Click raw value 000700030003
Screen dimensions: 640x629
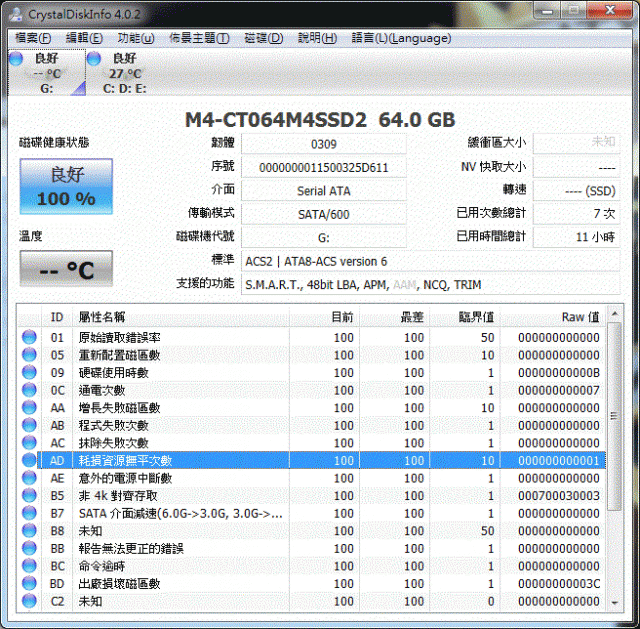coord(559,496)
